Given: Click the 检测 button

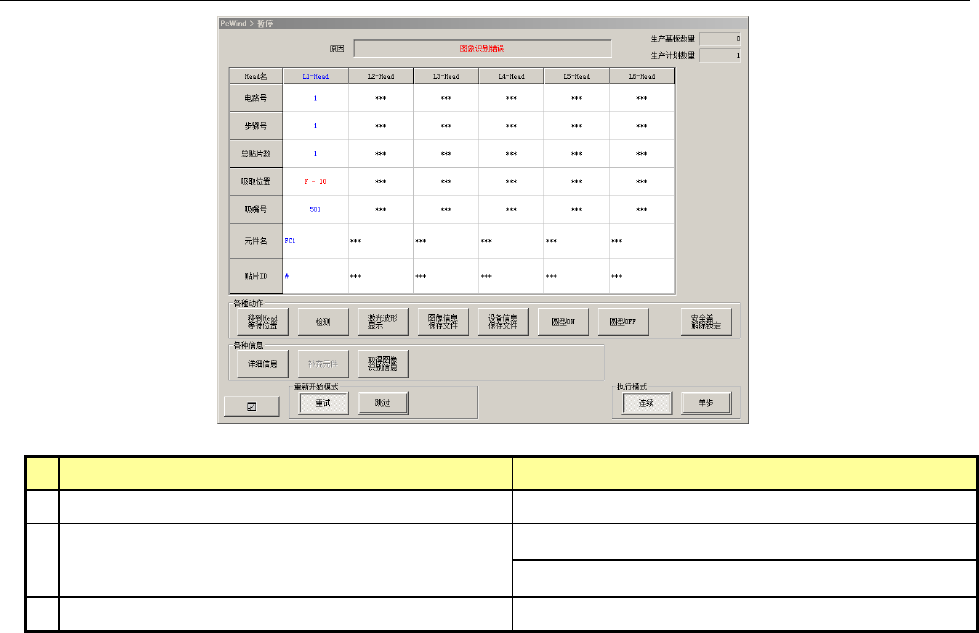Looking at the screenshot, I should (x=323, y=322).
